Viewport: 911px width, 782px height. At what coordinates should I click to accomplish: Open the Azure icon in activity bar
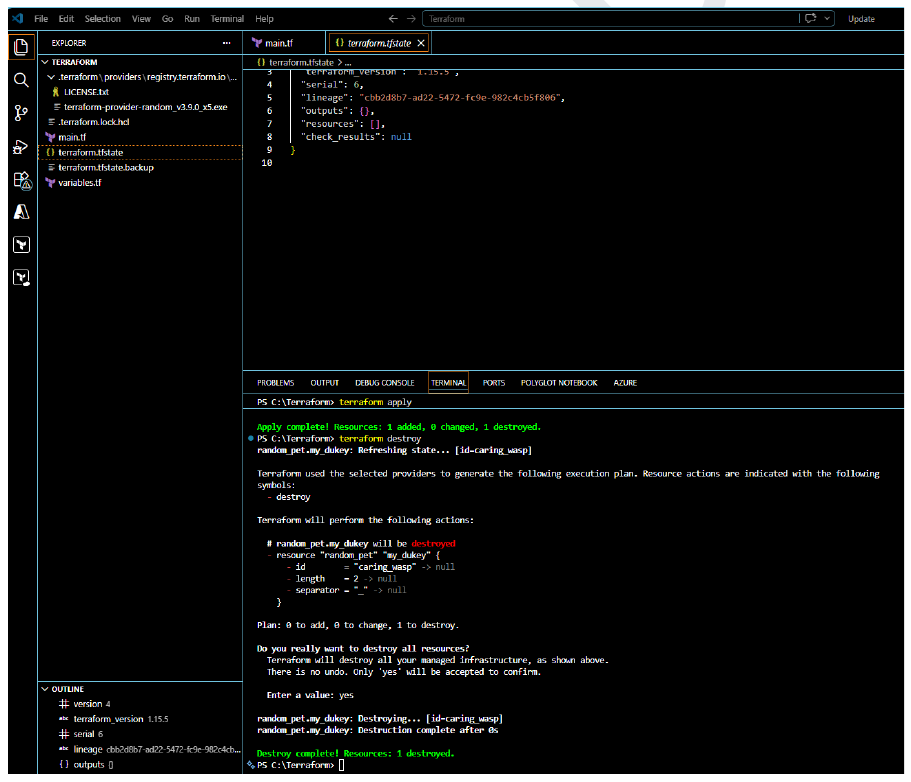click(21, 212)
